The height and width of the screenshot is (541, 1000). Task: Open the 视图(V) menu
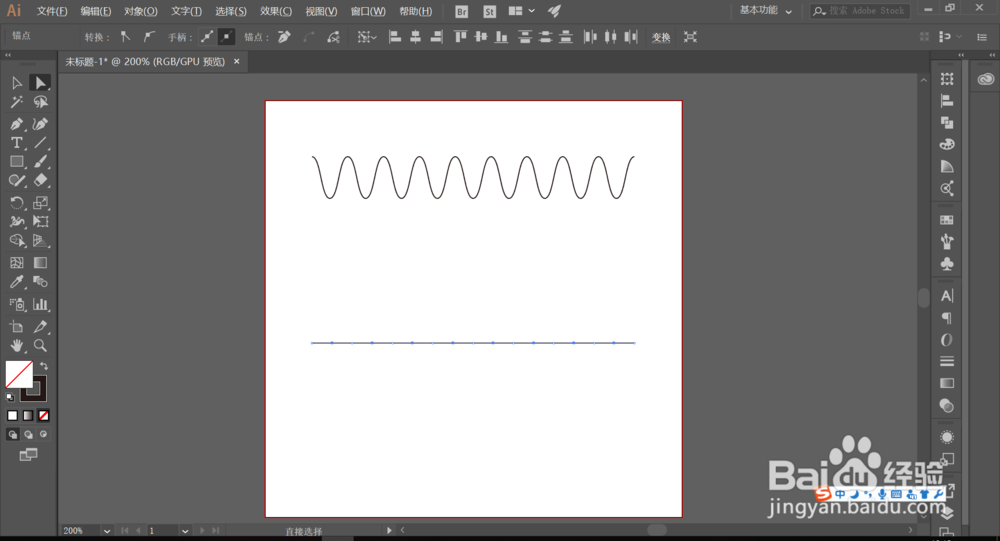click(321, 11)
